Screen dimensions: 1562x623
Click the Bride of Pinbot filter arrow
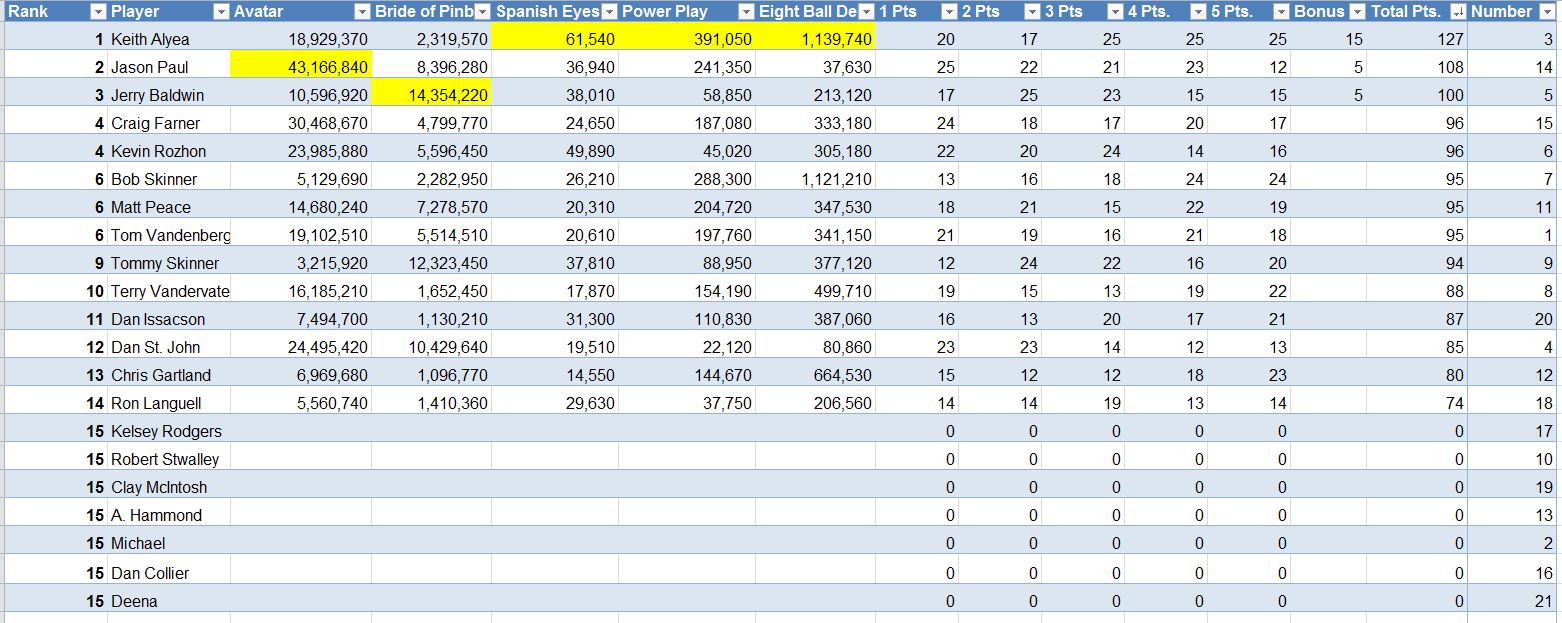point(481,12)
